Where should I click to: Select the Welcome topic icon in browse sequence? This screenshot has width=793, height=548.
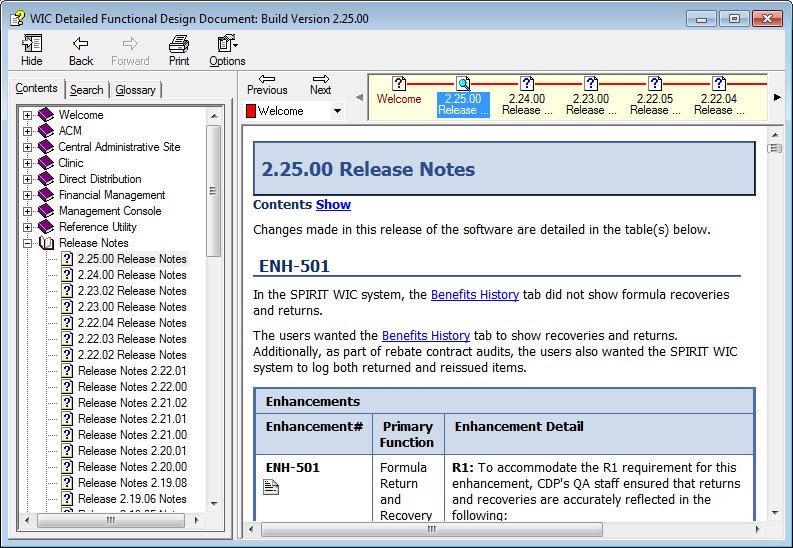(399, 83)
